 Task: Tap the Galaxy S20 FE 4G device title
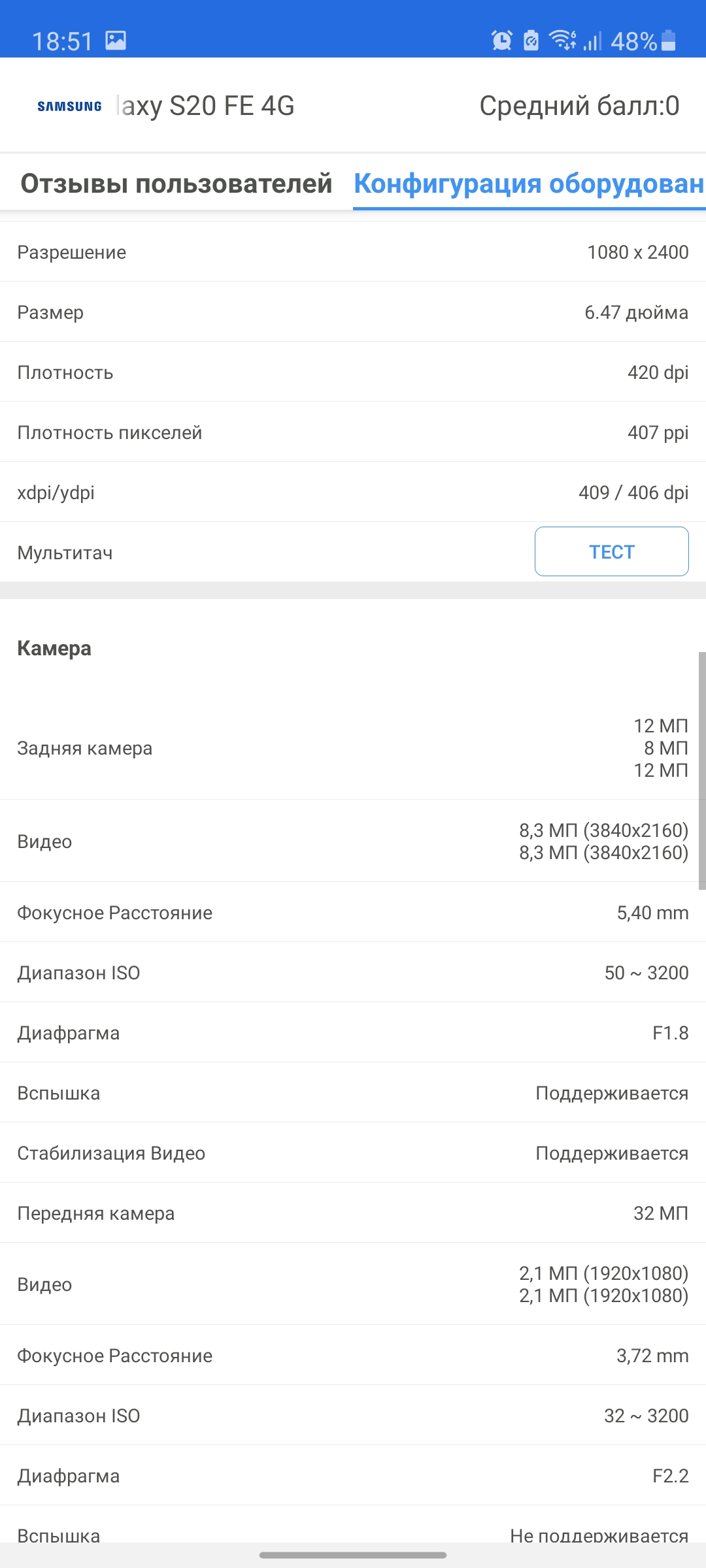click(x=205, y=106)
